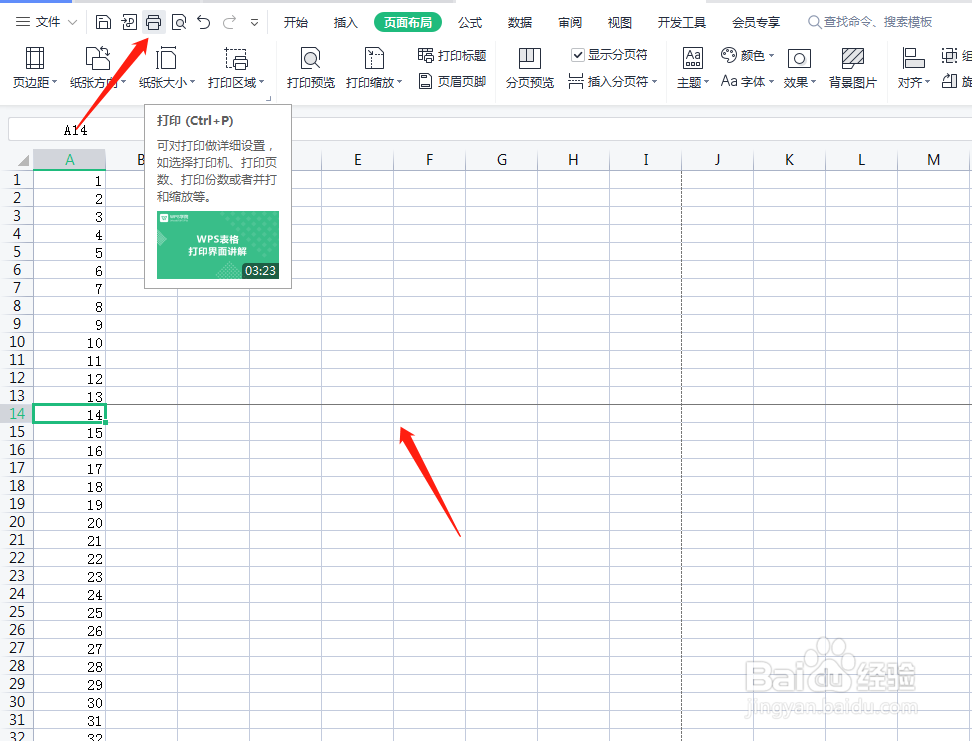Select column G header
The width and height of the screenshot is (972, 741).
coord(501,160)
